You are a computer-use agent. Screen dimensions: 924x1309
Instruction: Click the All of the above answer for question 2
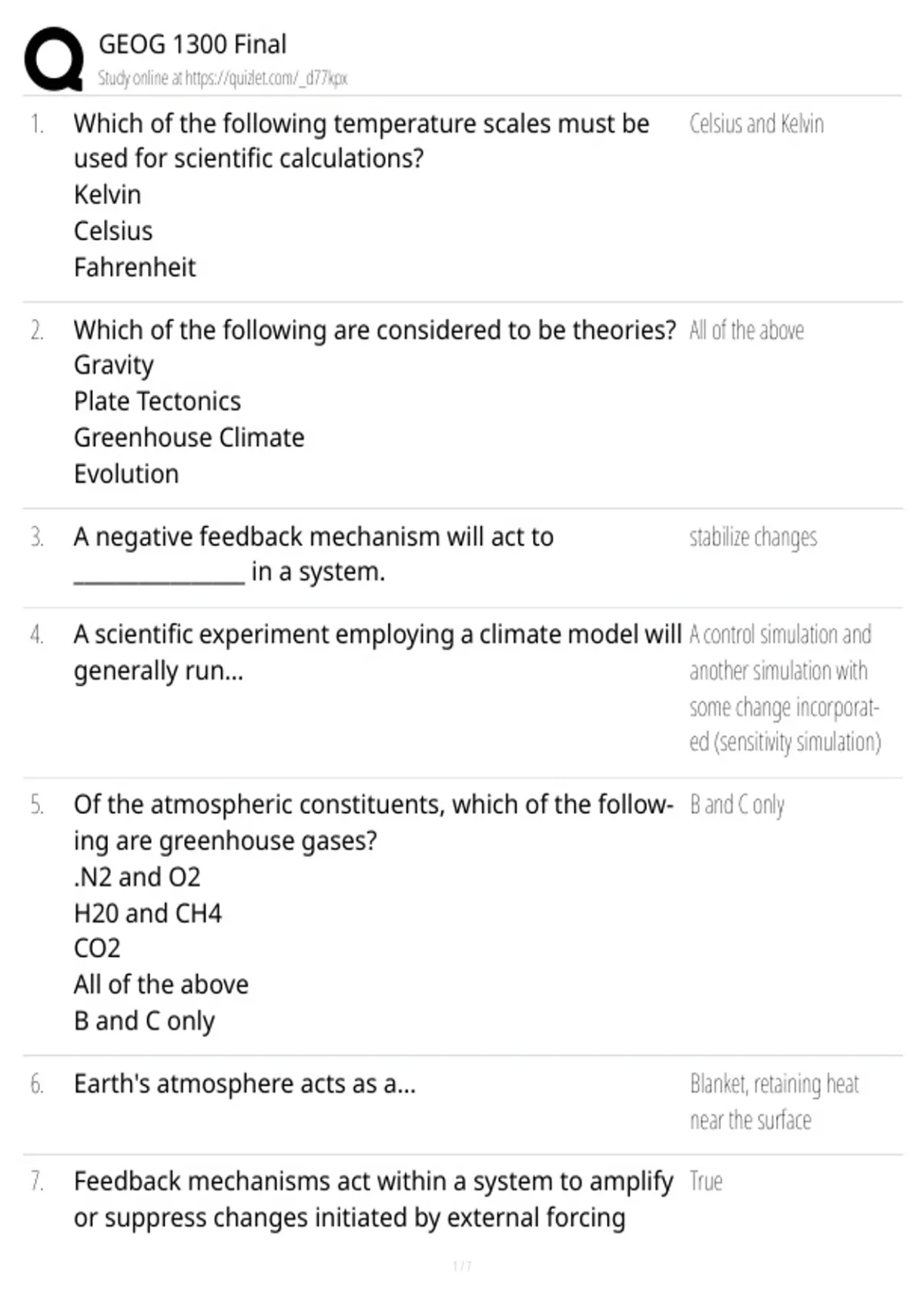(746, 330)
